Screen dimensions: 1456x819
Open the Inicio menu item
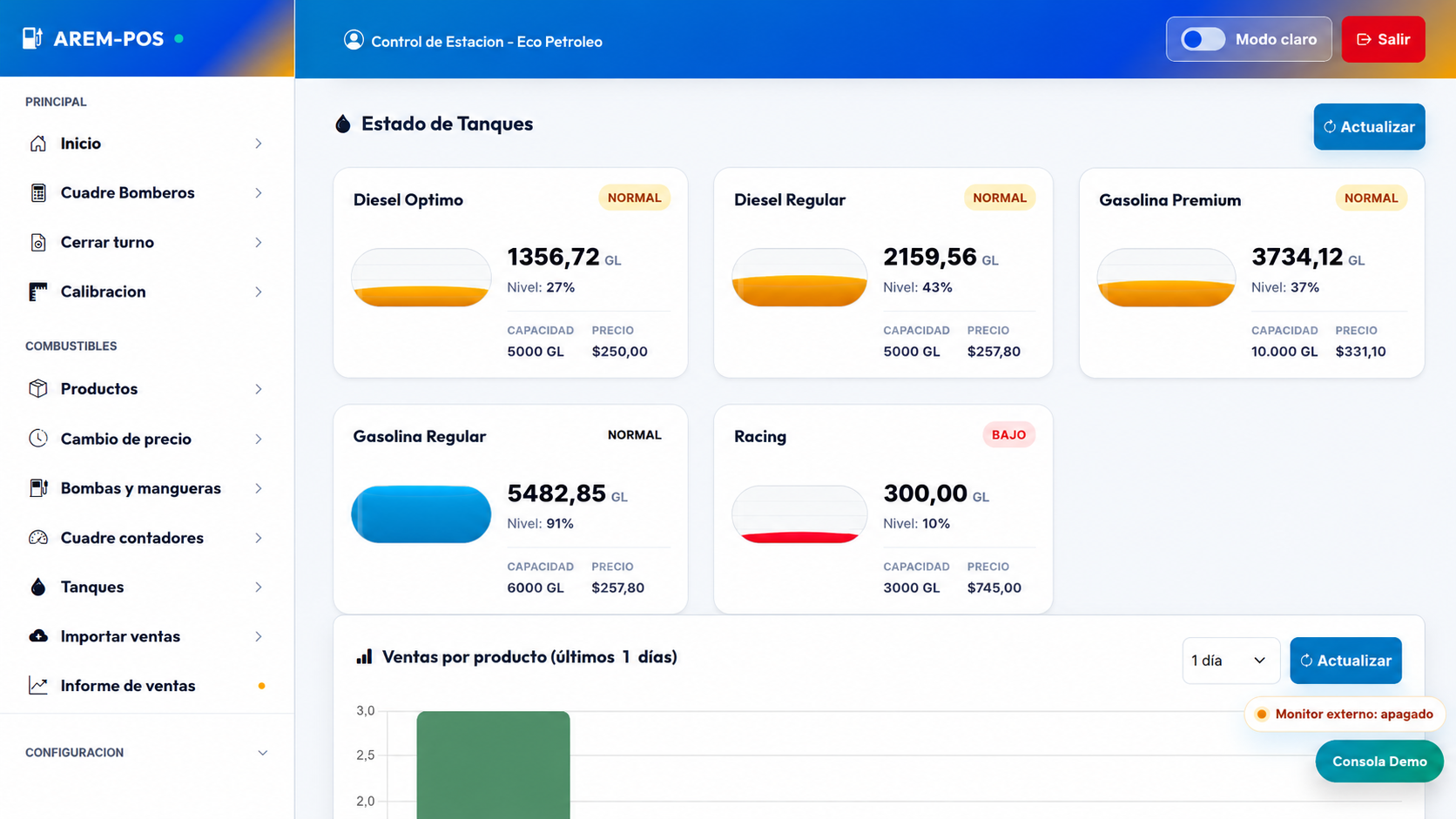146,144
